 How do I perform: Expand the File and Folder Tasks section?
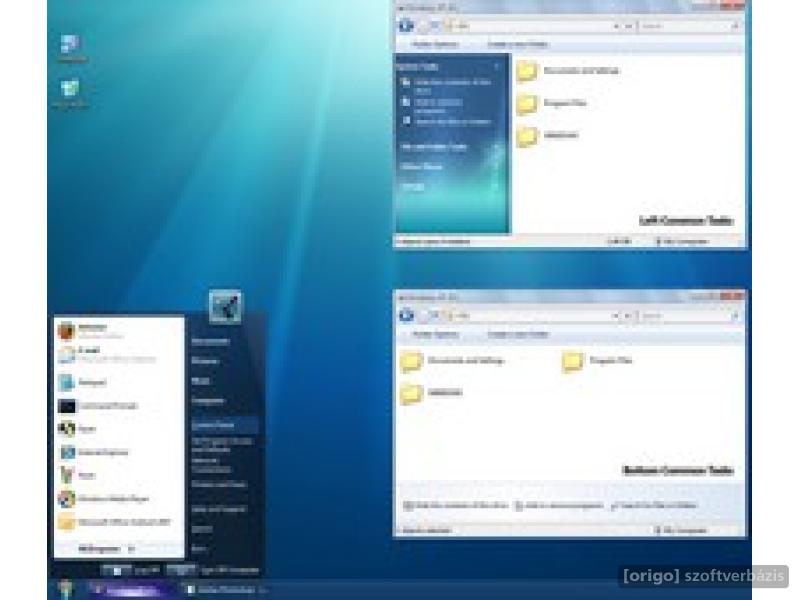(496, 147)
